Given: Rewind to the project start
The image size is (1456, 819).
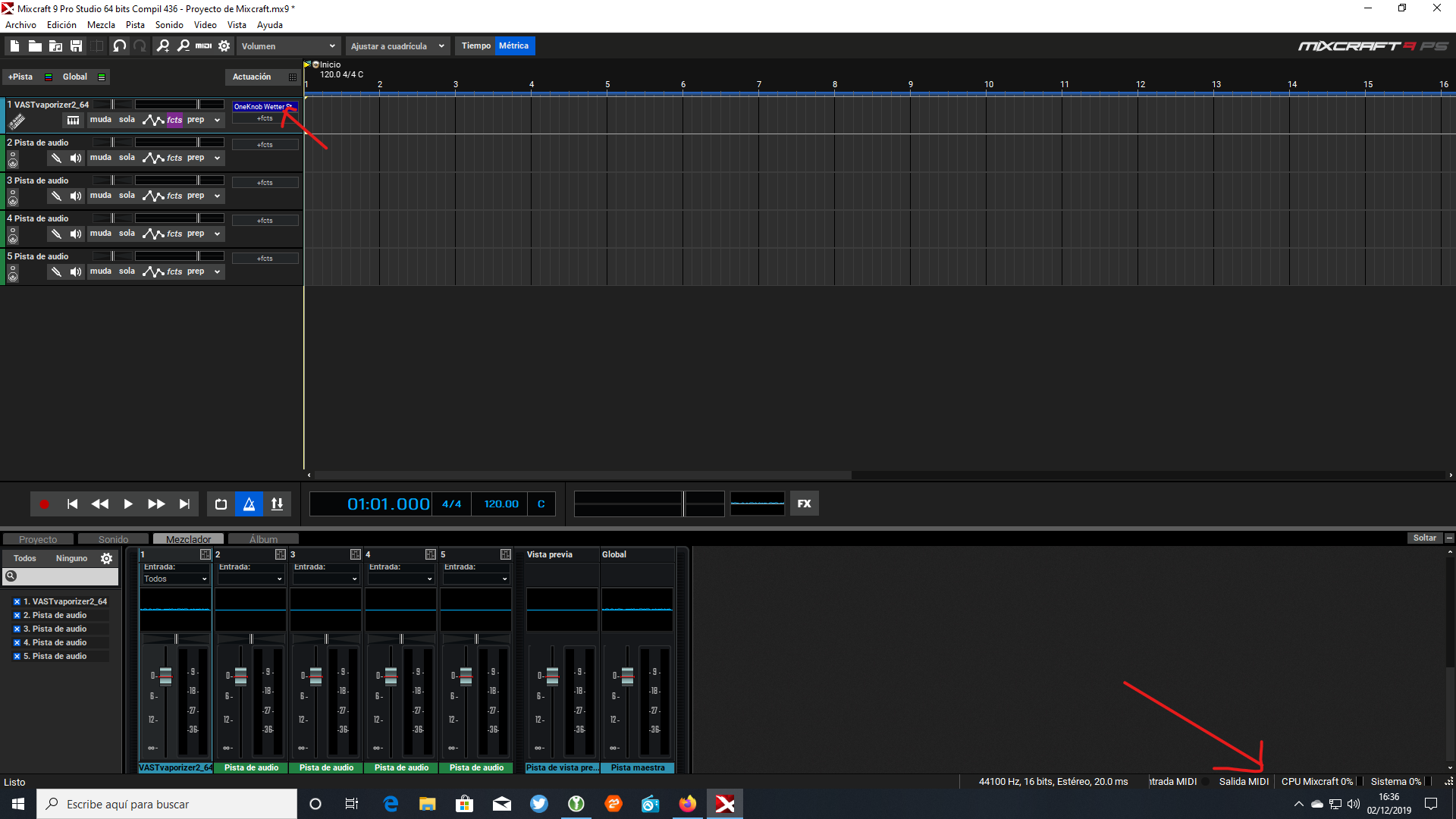Looking at the screenshot, I should tap(72, 504).
